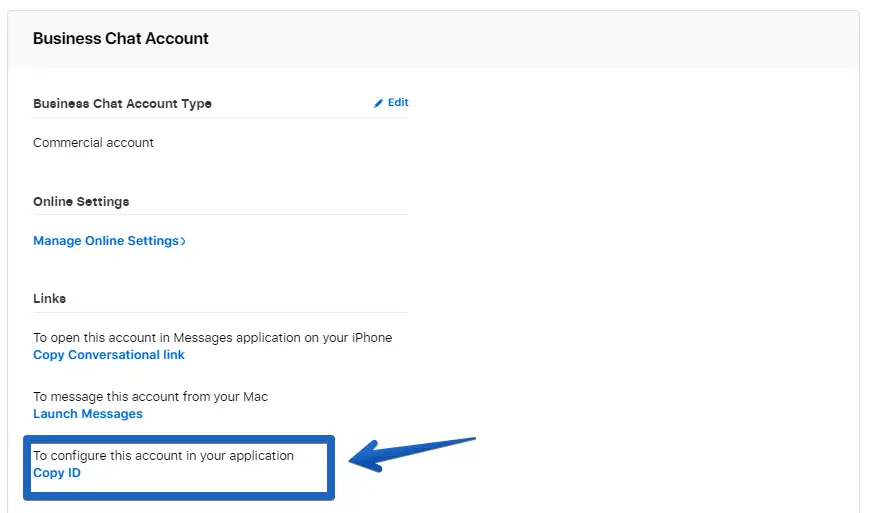This screenshot has height=513, width=878.
Task: Click the 'configure this account in your application' text
Action: tap(163, 456)
